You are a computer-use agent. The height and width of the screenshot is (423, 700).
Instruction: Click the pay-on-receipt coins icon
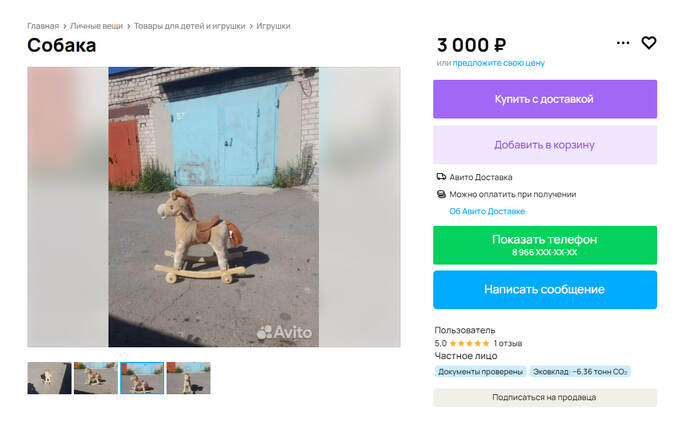click(441, 194)
